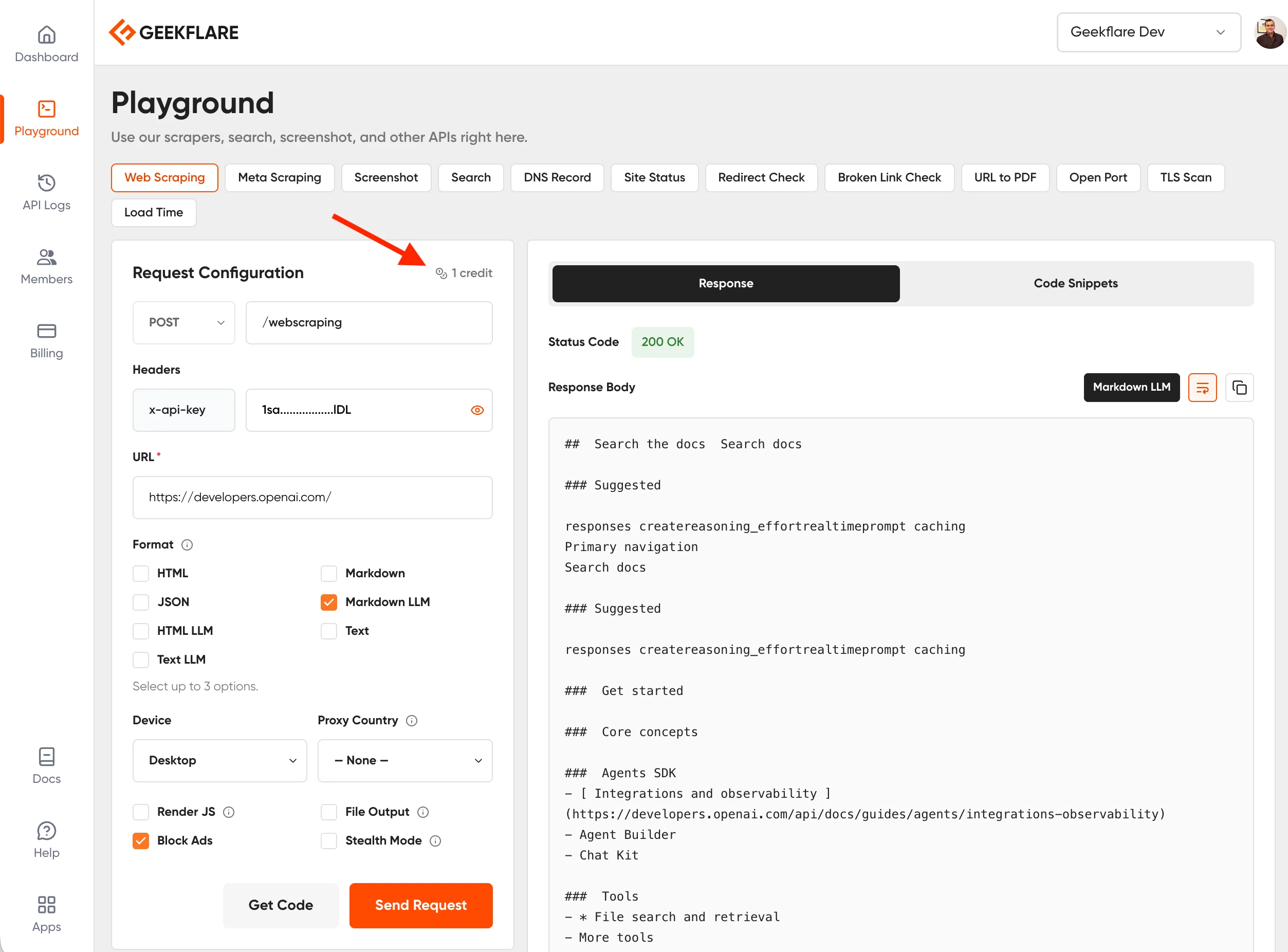Click the '### Core concepts' response line
The height and width of the screenshot is (952, 1288).
tap(631, 732)
